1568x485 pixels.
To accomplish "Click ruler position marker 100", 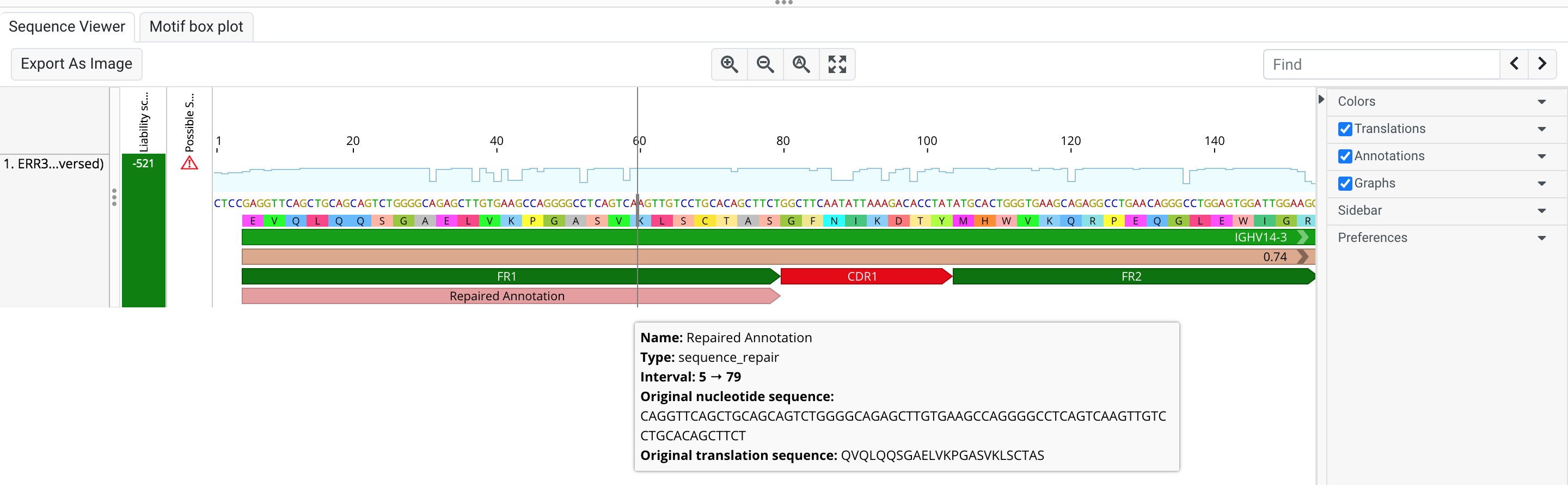I will pyautogui.click(x=927, y=141).
